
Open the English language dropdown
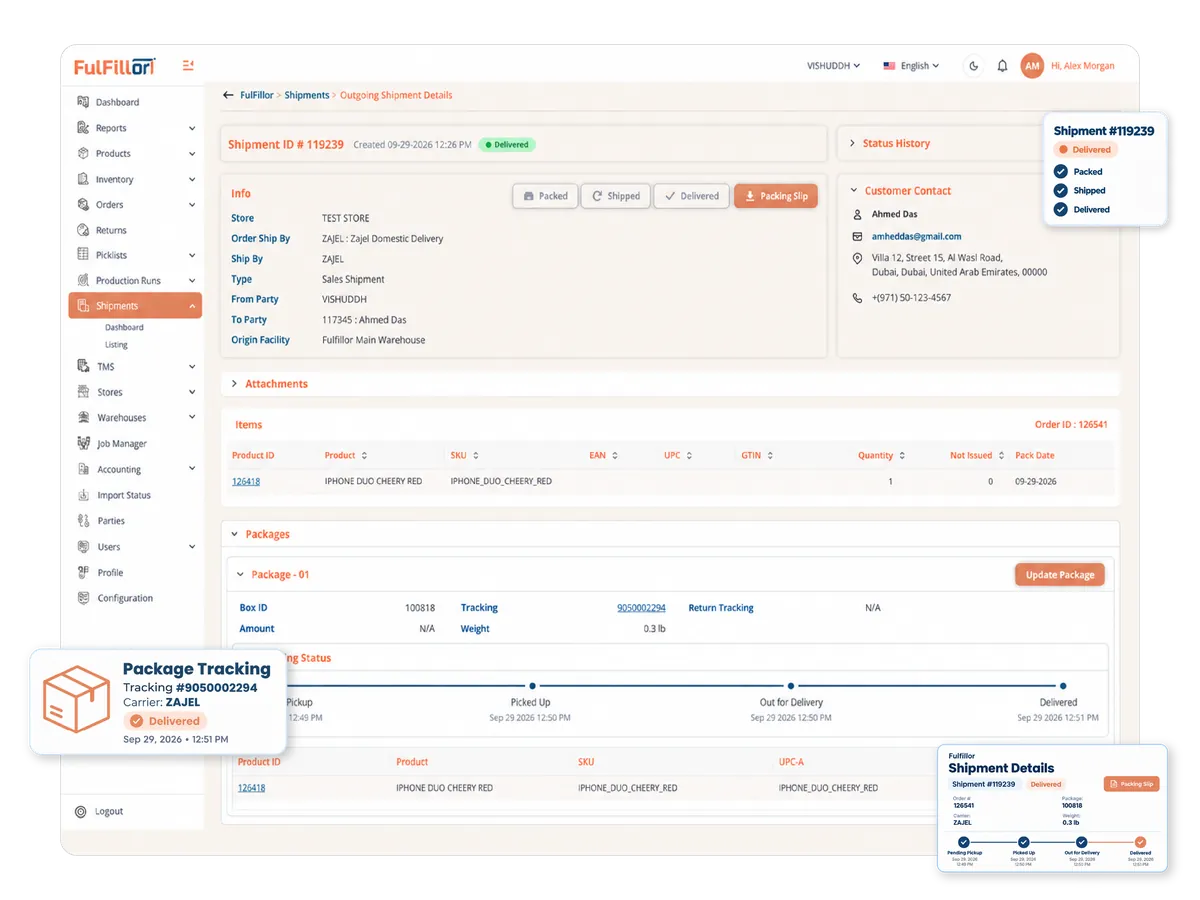click(911, 66)
